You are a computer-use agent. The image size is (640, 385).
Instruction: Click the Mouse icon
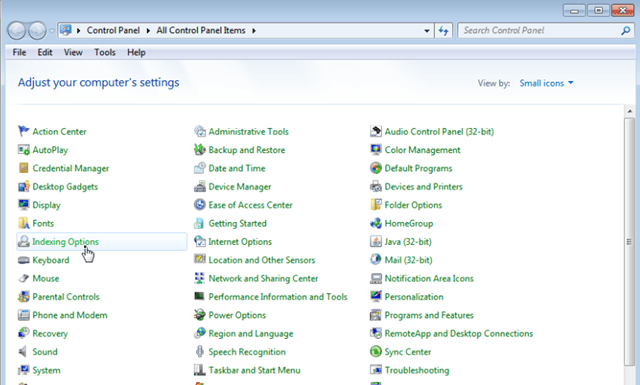[x=24, y=278]
